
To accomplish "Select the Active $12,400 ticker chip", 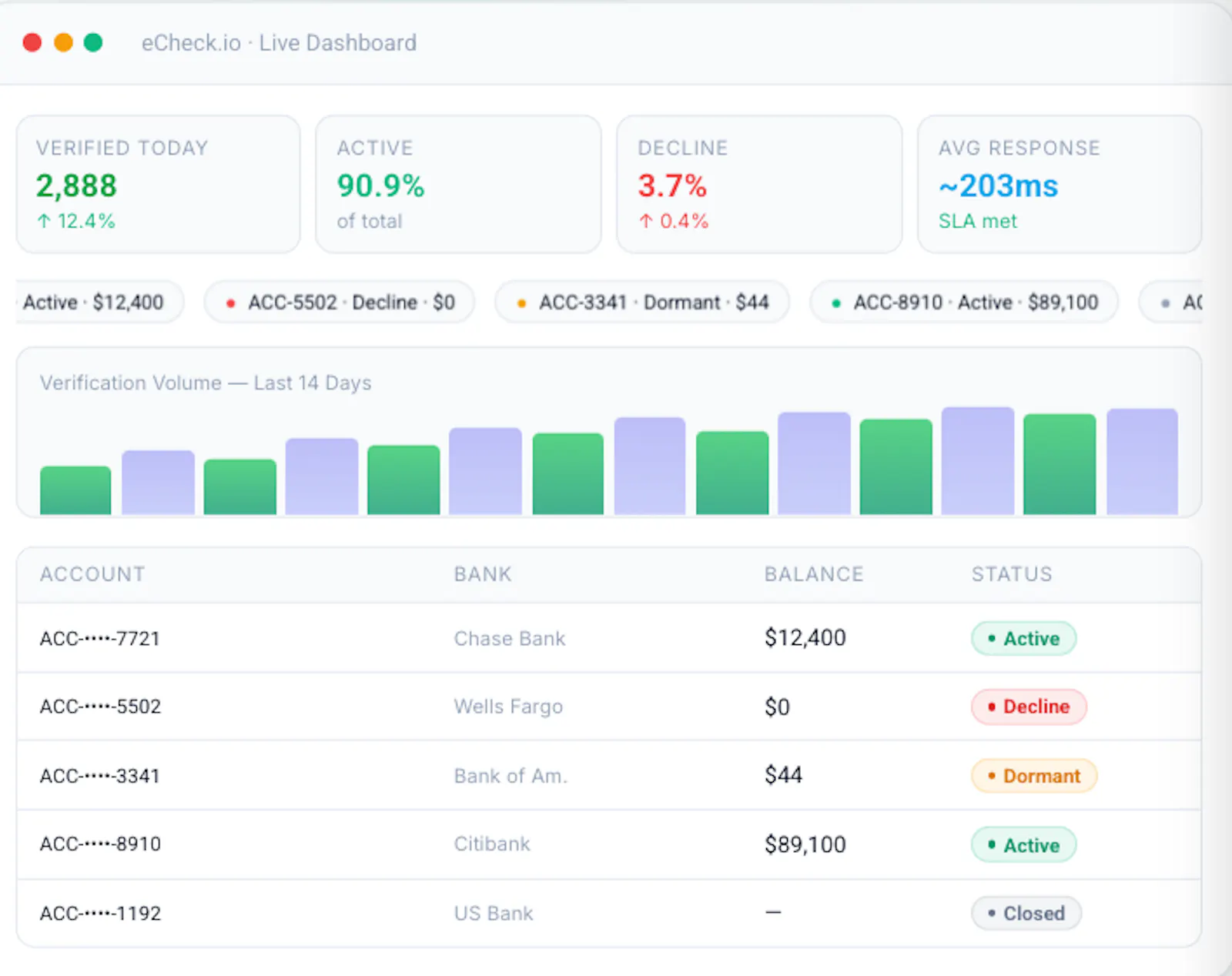I will pos(99,302).
